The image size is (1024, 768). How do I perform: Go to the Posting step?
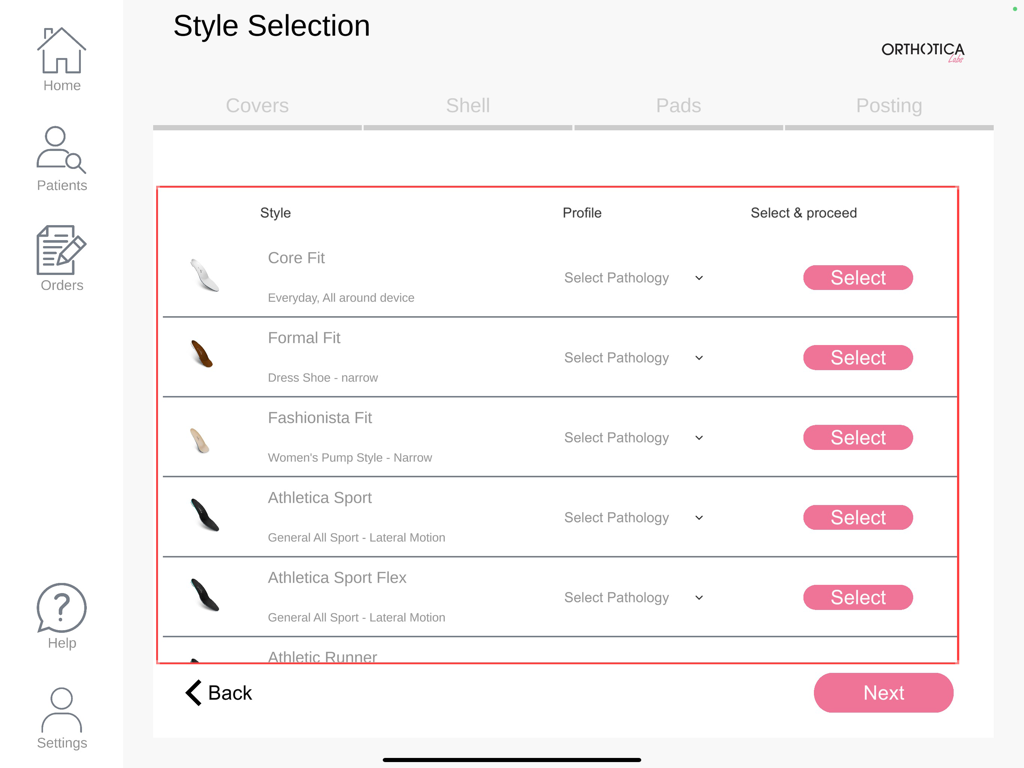tap(889, 105)
